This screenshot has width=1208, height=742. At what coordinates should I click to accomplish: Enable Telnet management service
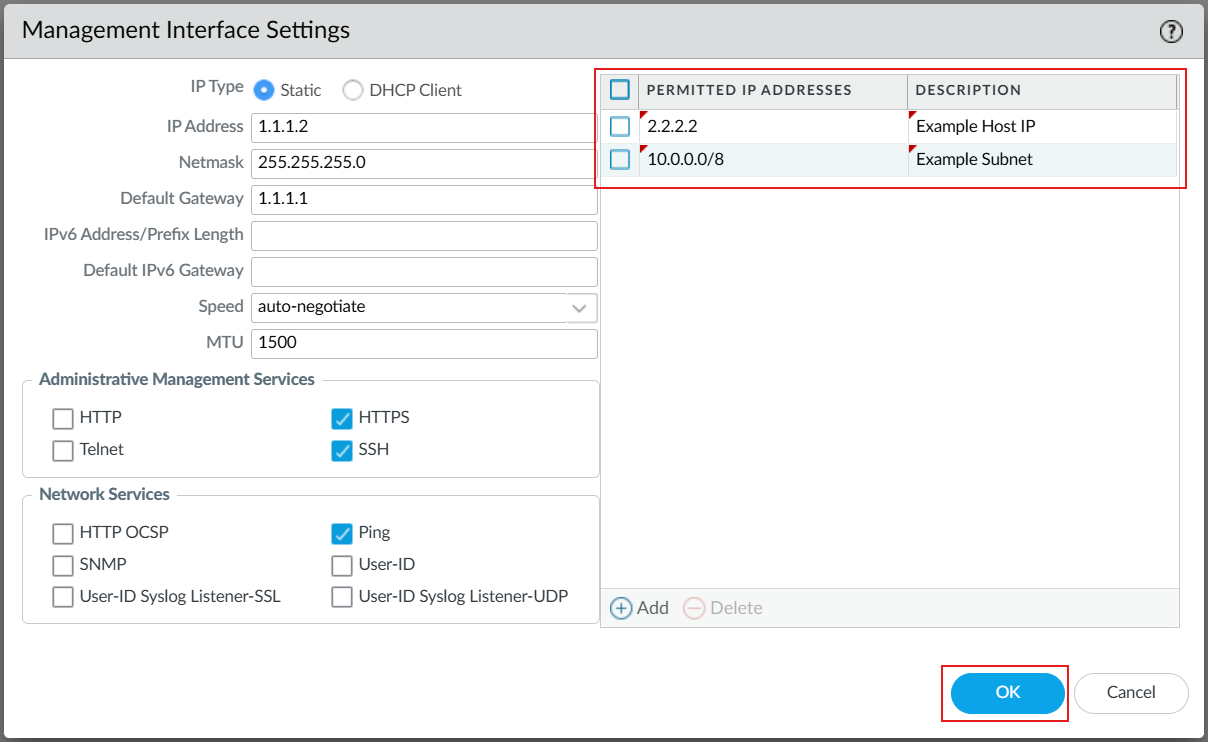(63, 450)
